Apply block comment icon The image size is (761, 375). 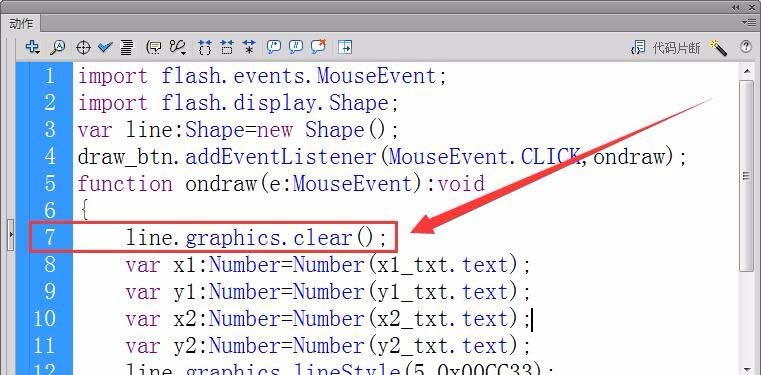coord(274,47)
